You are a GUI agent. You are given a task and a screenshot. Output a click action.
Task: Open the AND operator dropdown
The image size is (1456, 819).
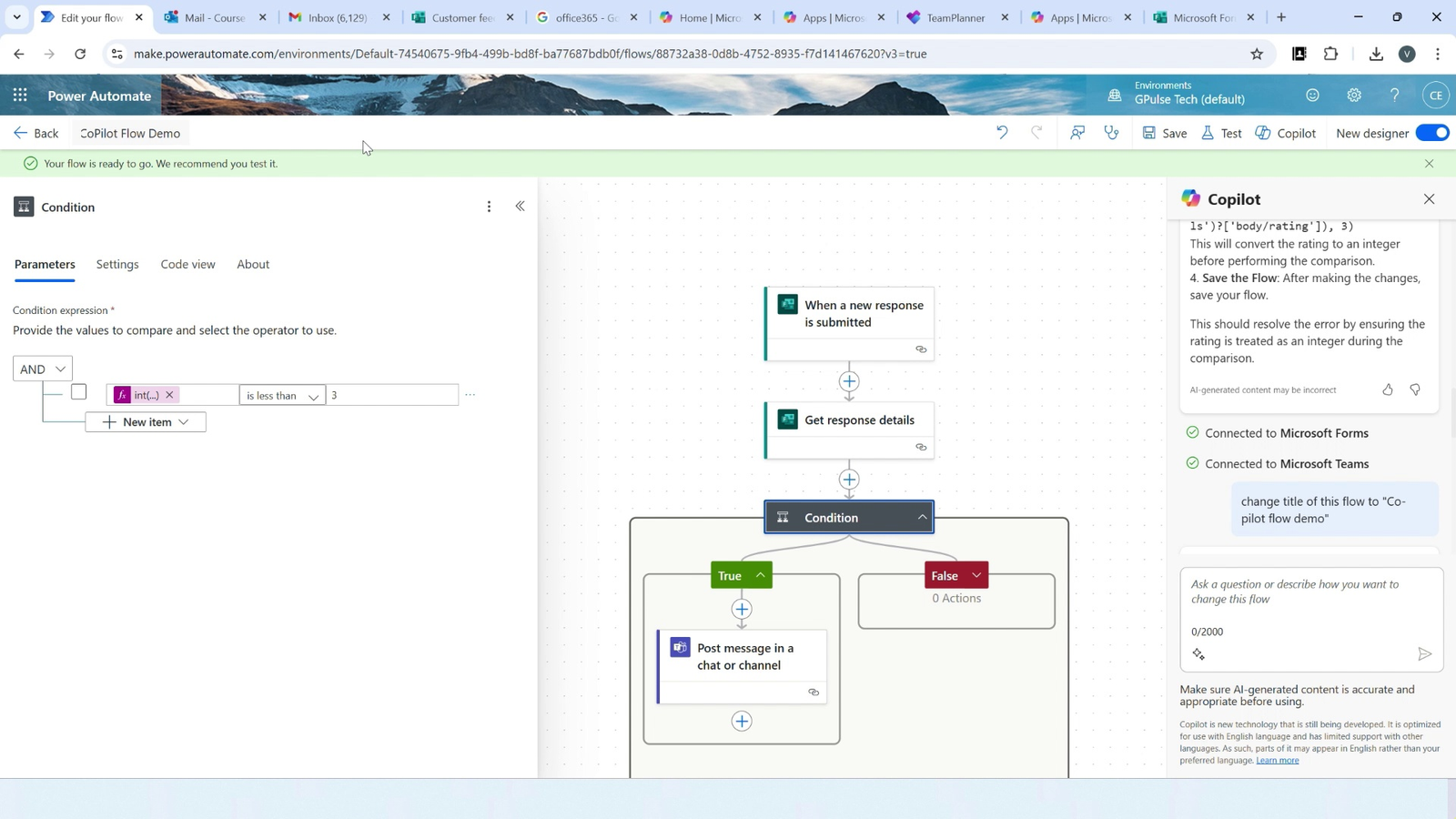point(43,369)
